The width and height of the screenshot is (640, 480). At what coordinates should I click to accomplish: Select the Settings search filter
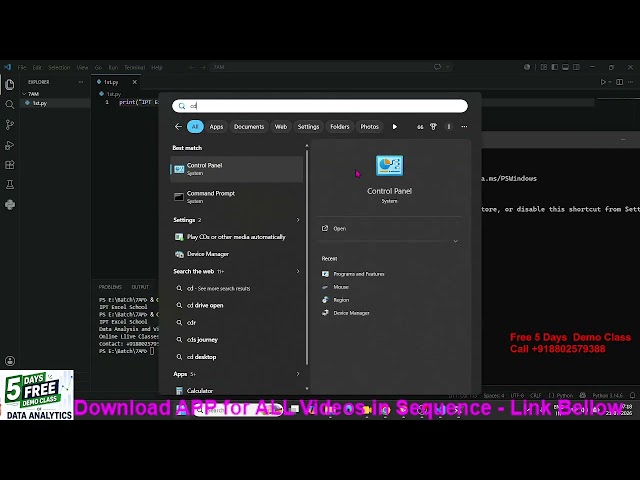(x=308, y=127)
